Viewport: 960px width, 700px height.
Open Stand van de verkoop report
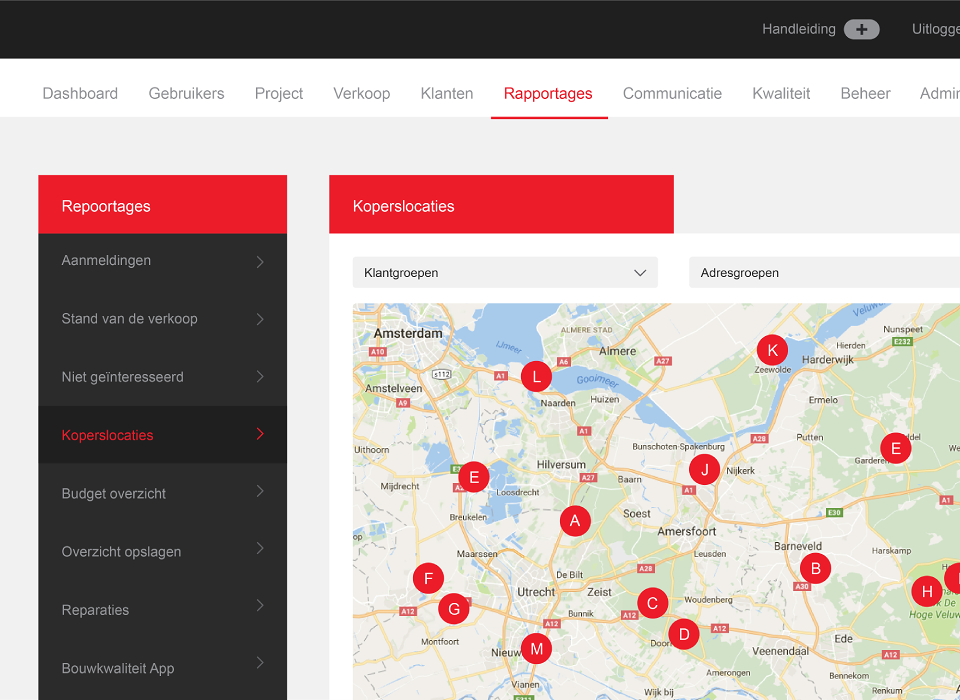tap(130, 319)
